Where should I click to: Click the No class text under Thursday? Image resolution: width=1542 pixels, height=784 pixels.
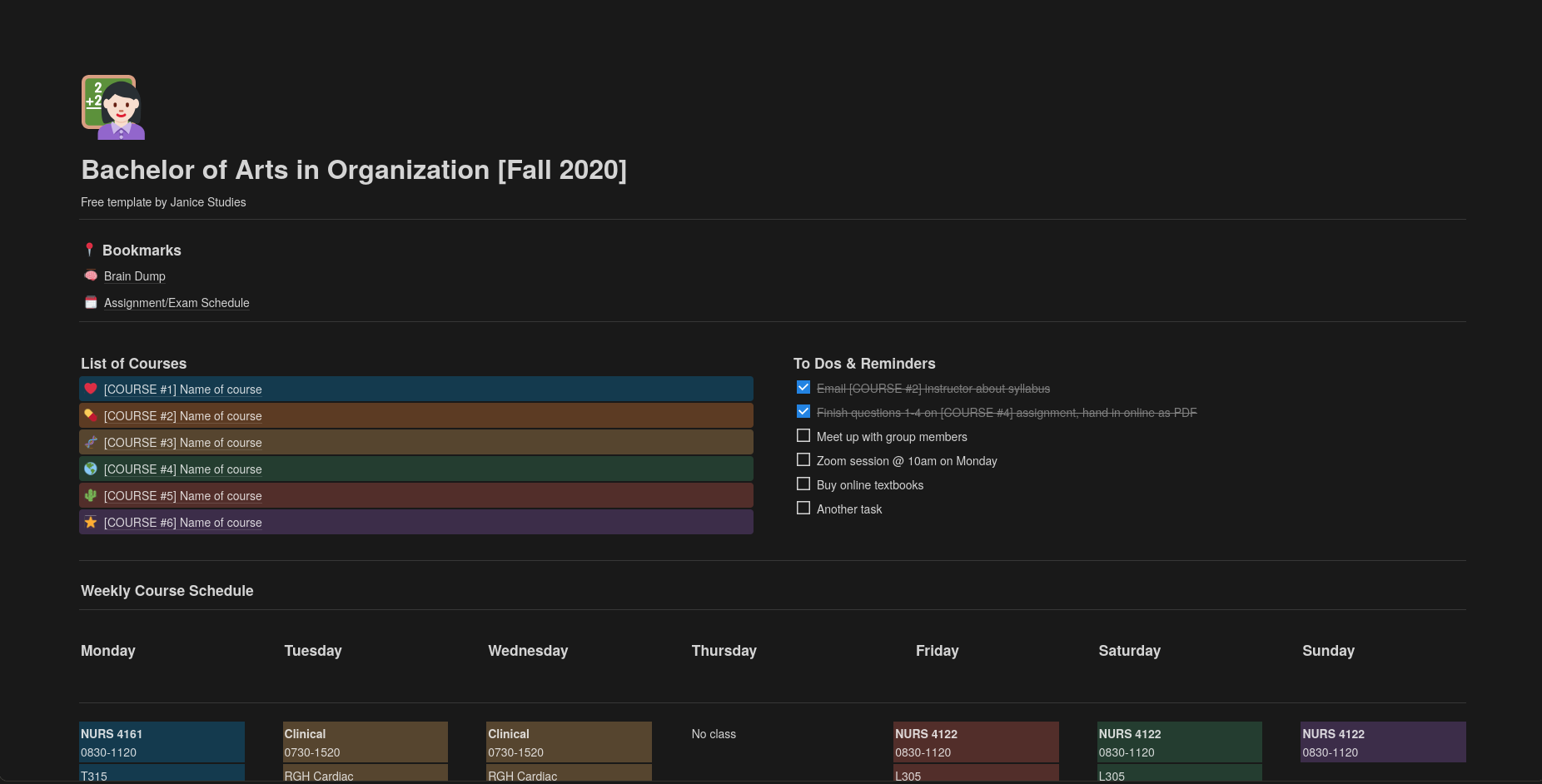coord(714,734)
